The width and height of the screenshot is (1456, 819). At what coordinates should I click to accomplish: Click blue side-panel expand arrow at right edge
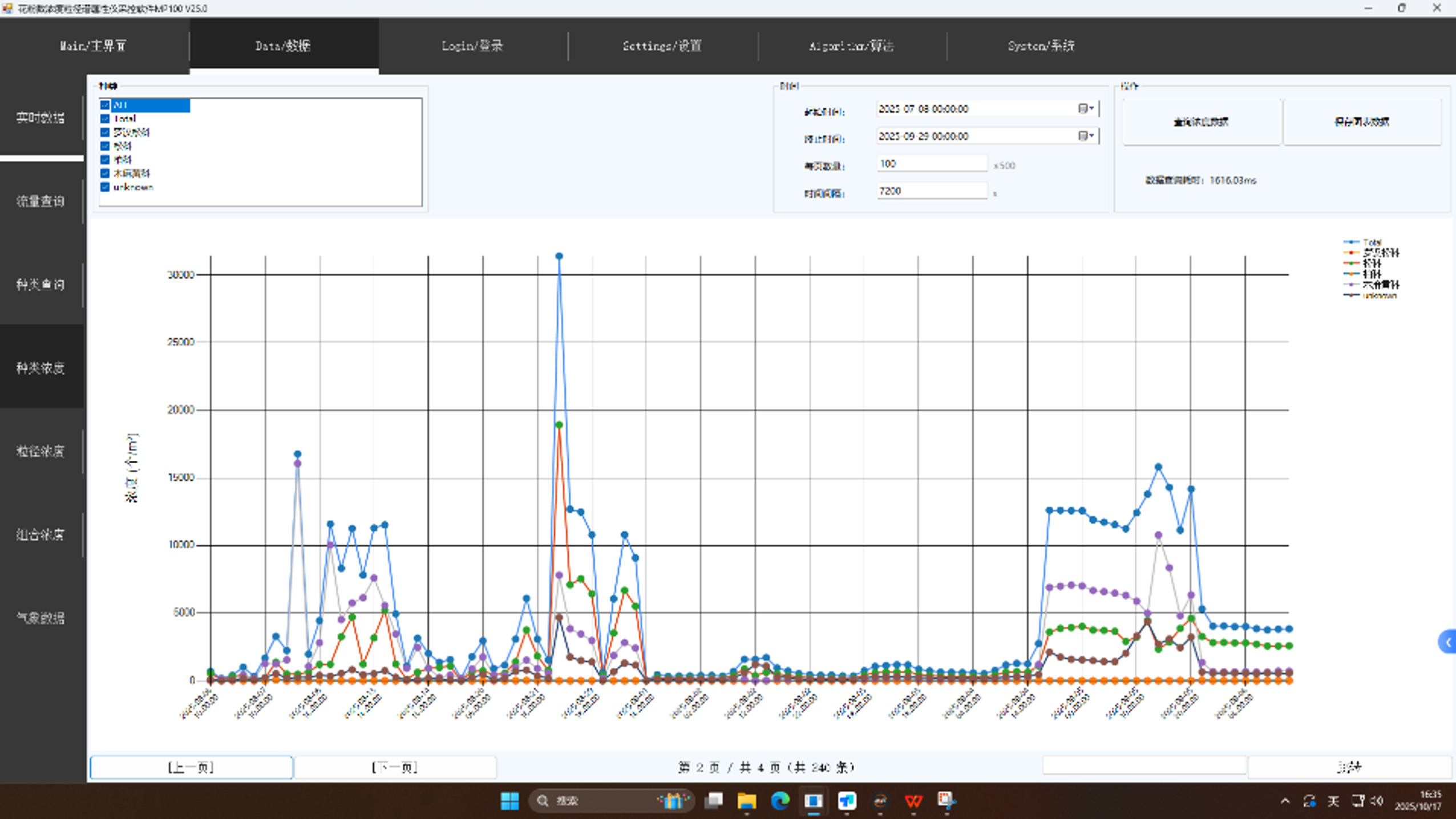pyautogui.click(x=1448, y=642)
